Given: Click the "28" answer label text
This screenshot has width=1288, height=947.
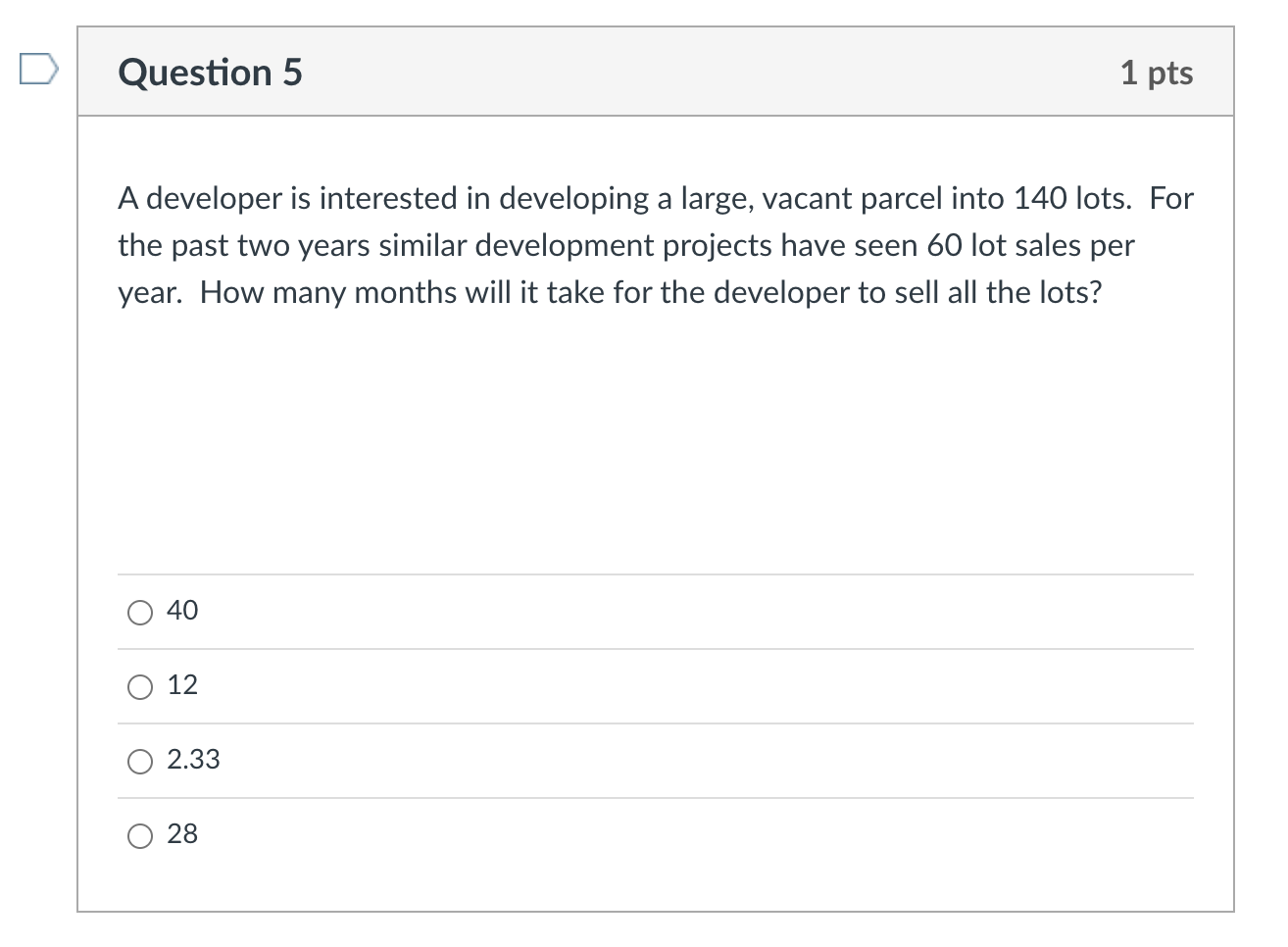Looking at the screenshot, I should (x=182, y=834).
